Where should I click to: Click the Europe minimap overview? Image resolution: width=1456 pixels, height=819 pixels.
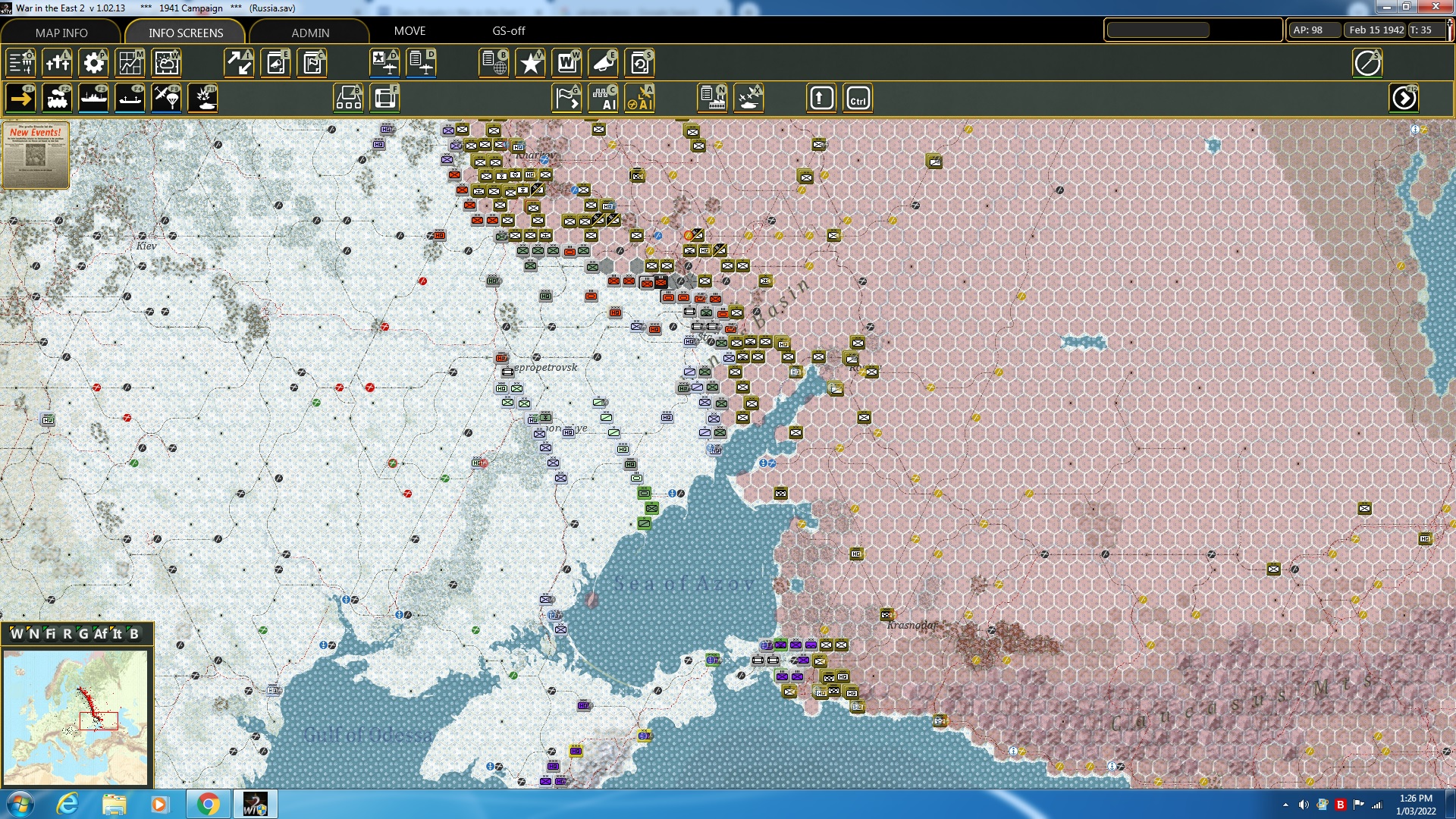coord(76,717)
